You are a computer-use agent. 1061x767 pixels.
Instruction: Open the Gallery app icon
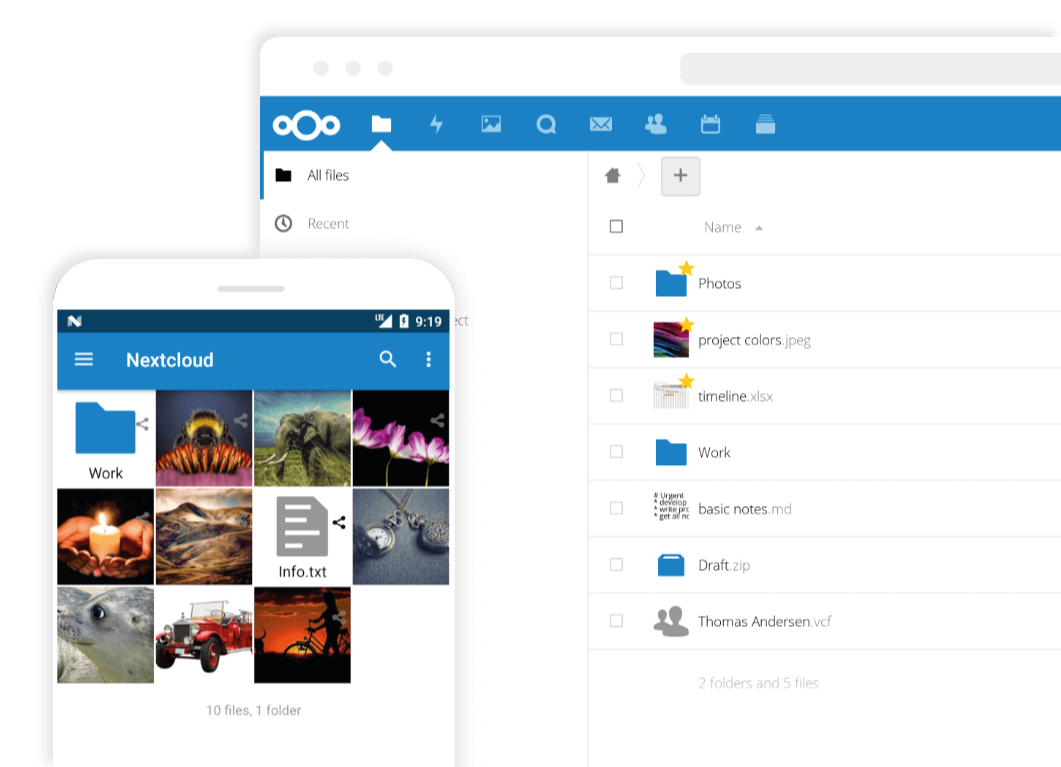point(491,124)
